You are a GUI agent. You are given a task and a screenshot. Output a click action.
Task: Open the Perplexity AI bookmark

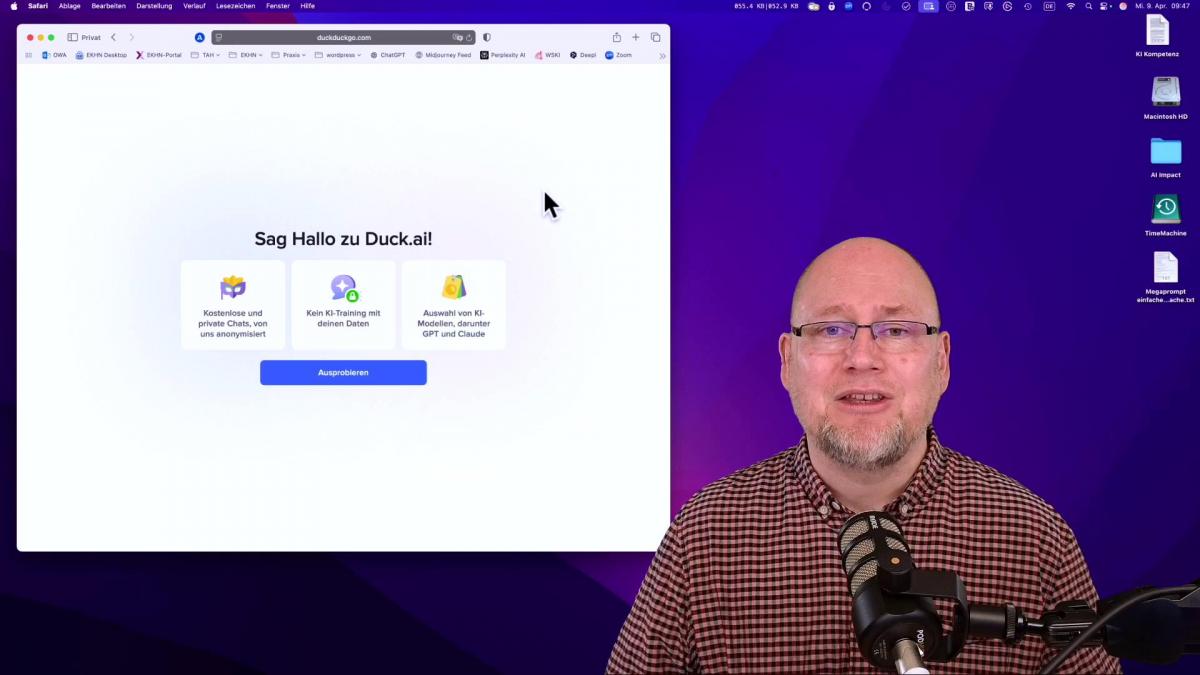tap(503, 55)
